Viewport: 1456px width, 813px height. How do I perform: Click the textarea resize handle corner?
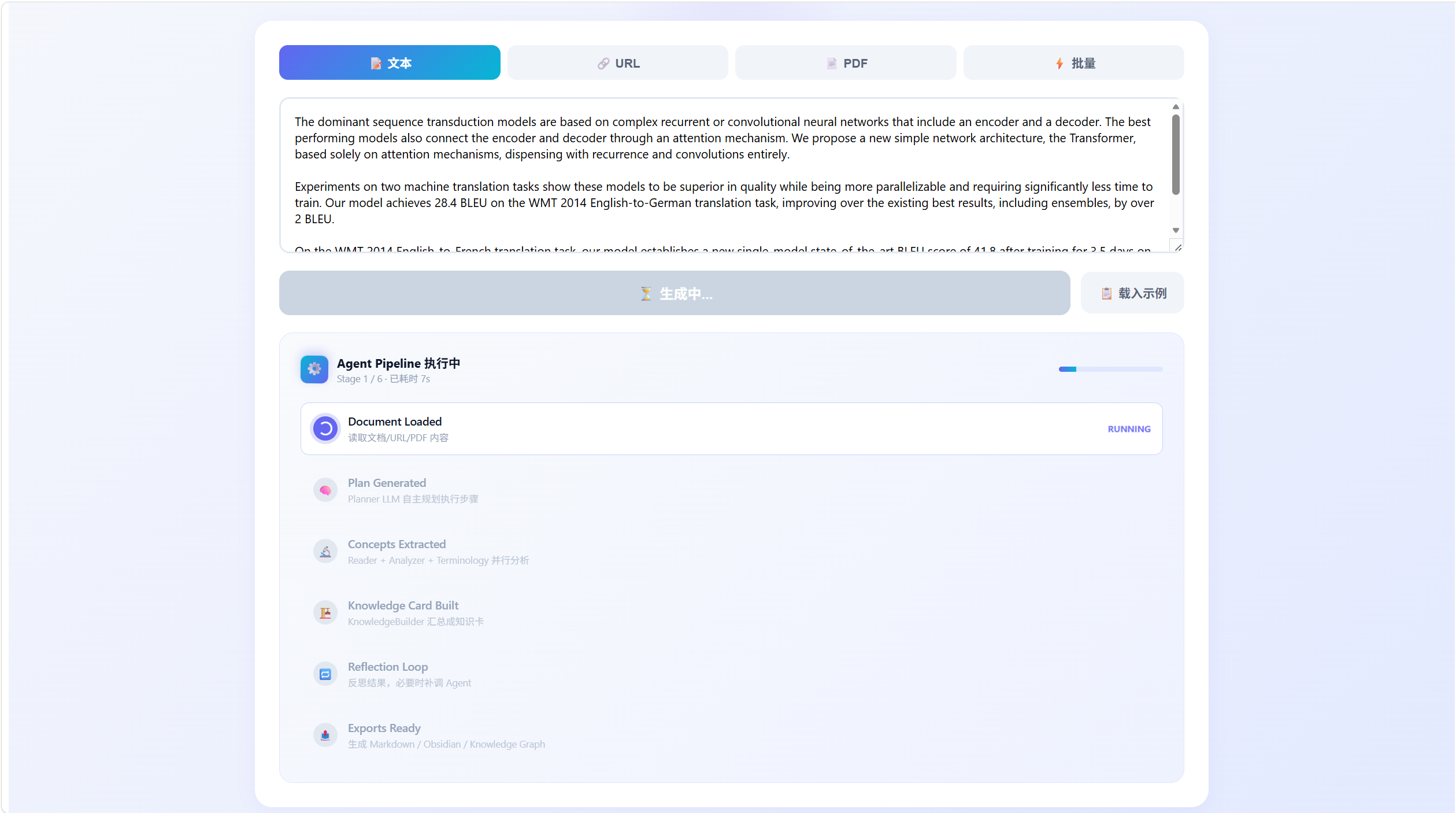1177,247
